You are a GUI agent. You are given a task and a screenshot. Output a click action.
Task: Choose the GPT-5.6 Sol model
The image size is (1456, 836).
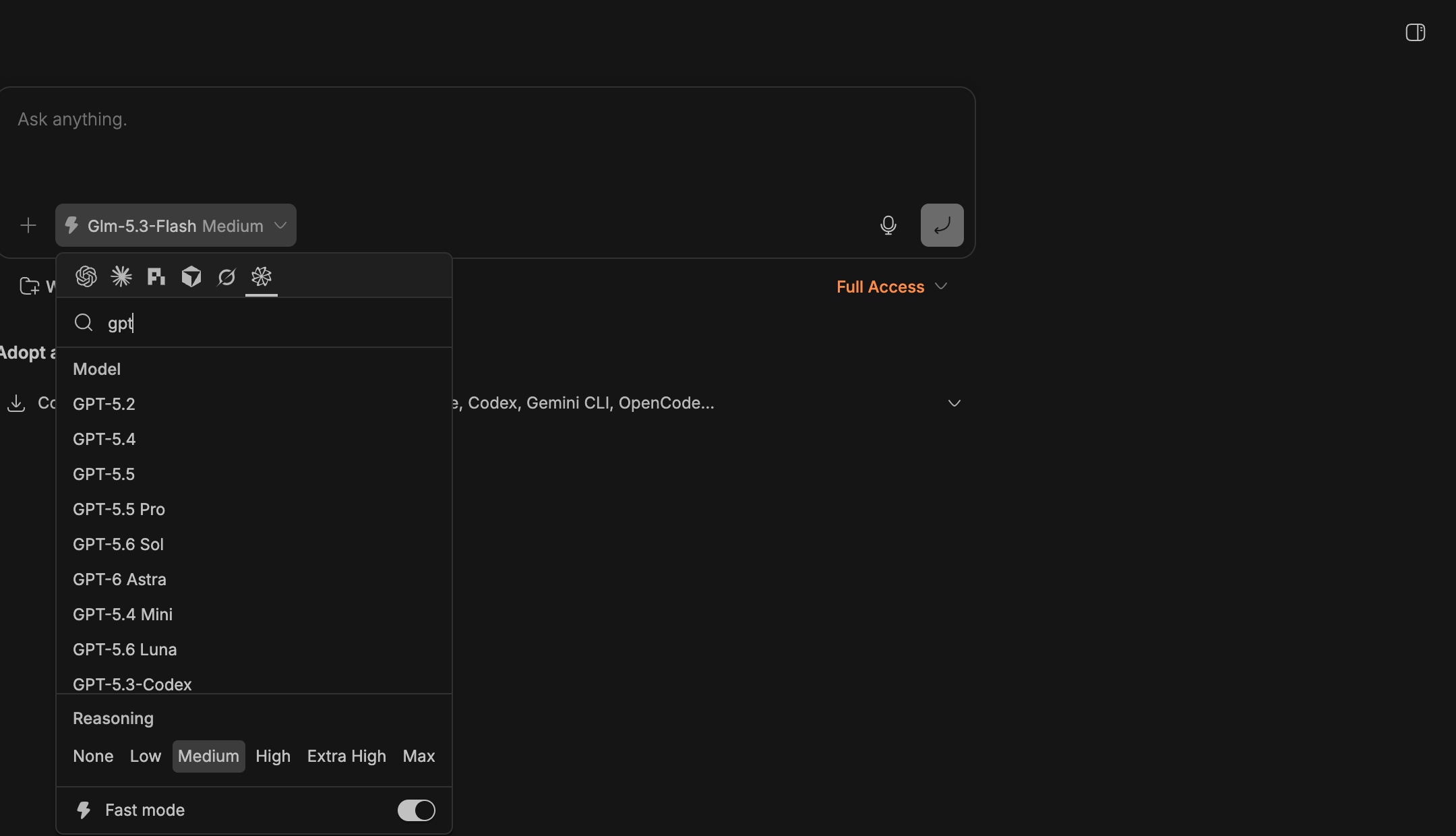[254, 544]
